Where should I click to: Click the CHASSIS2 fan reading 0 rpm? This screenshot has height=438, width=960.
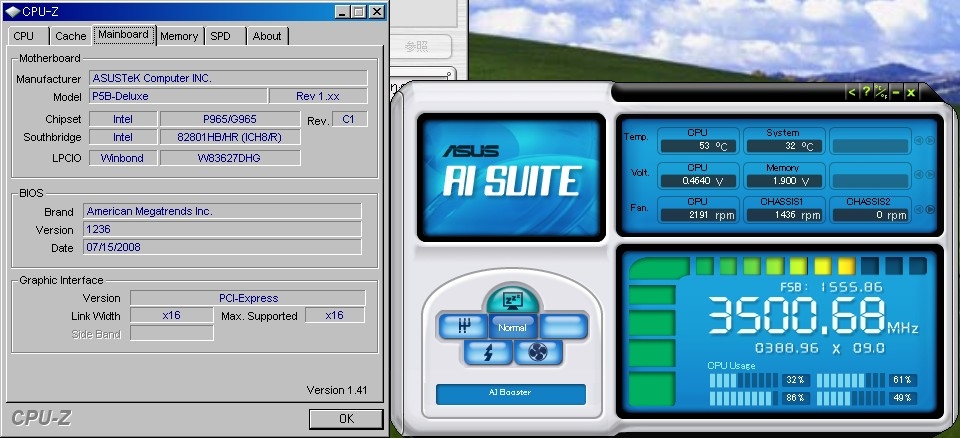point(870,214)
